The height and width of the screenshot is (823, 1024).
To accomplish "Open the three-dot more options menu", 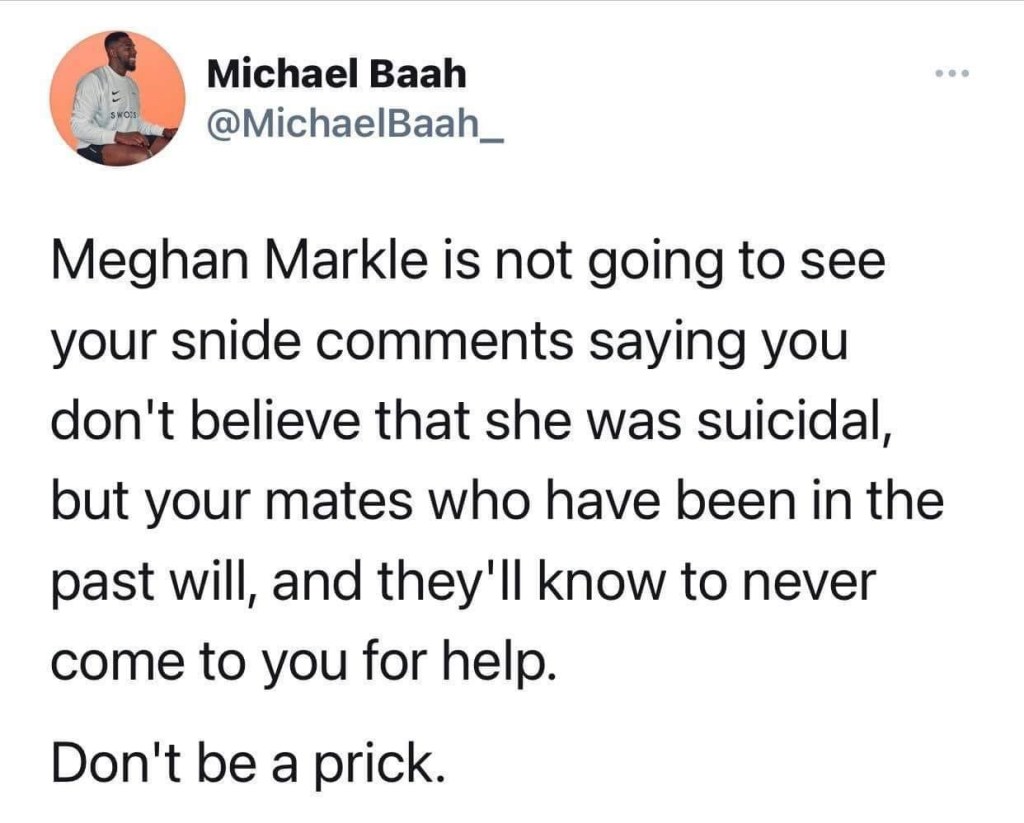I will coord(951,75).
